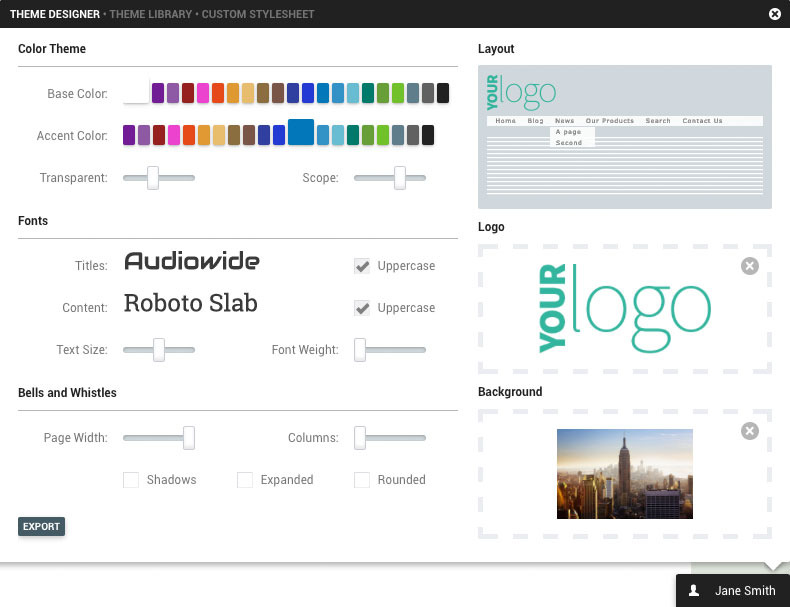Click the New York skyline background thumbnail

click(x=624, y=474)
